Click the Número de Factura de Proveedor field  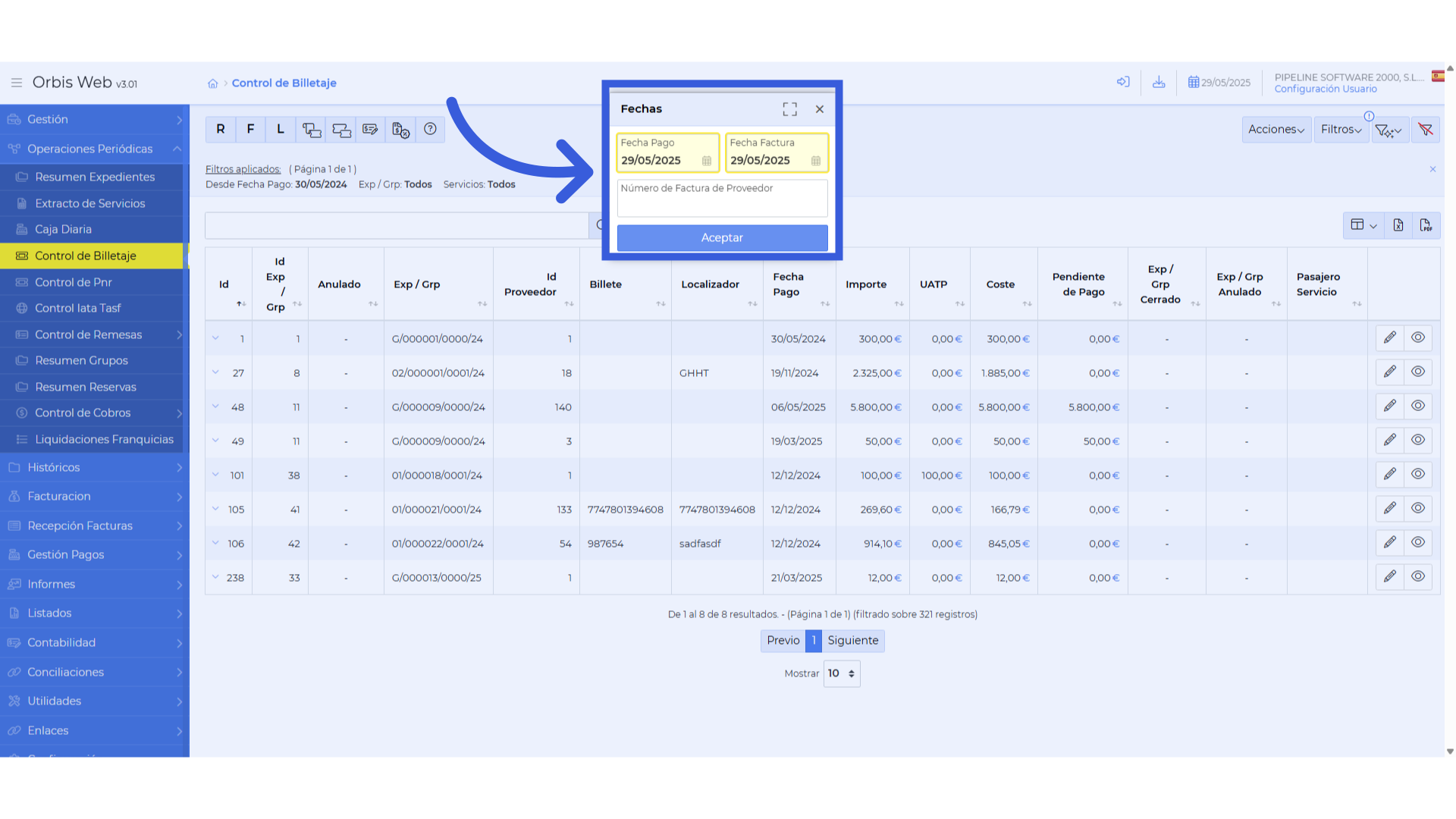(722, 198)
